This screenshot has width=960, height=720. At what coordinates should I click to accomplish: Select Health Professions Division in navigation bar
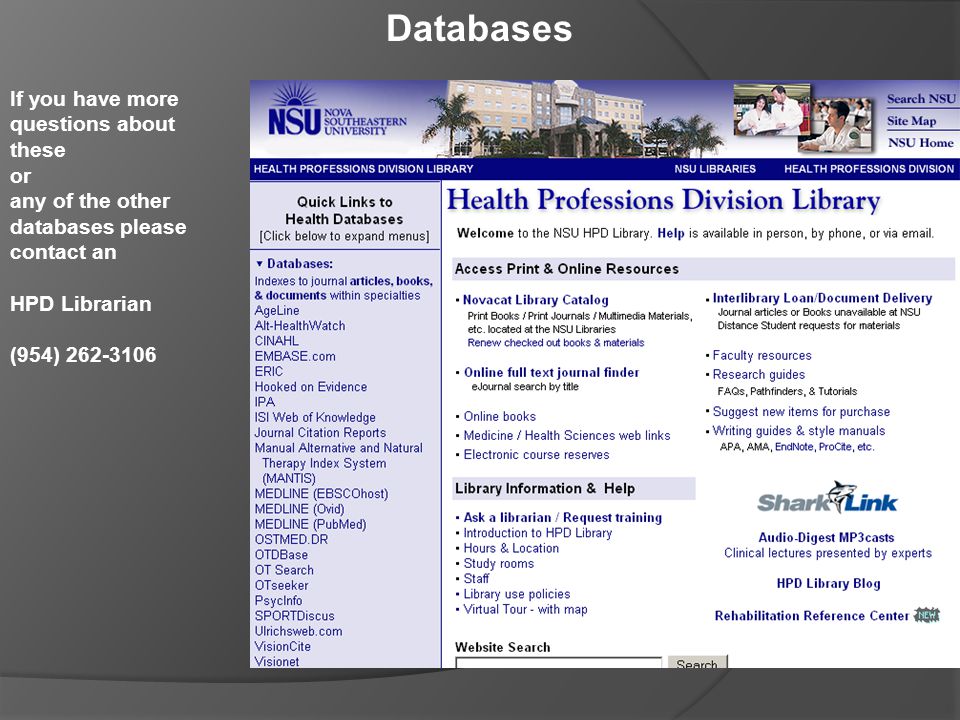coord(869,169)
